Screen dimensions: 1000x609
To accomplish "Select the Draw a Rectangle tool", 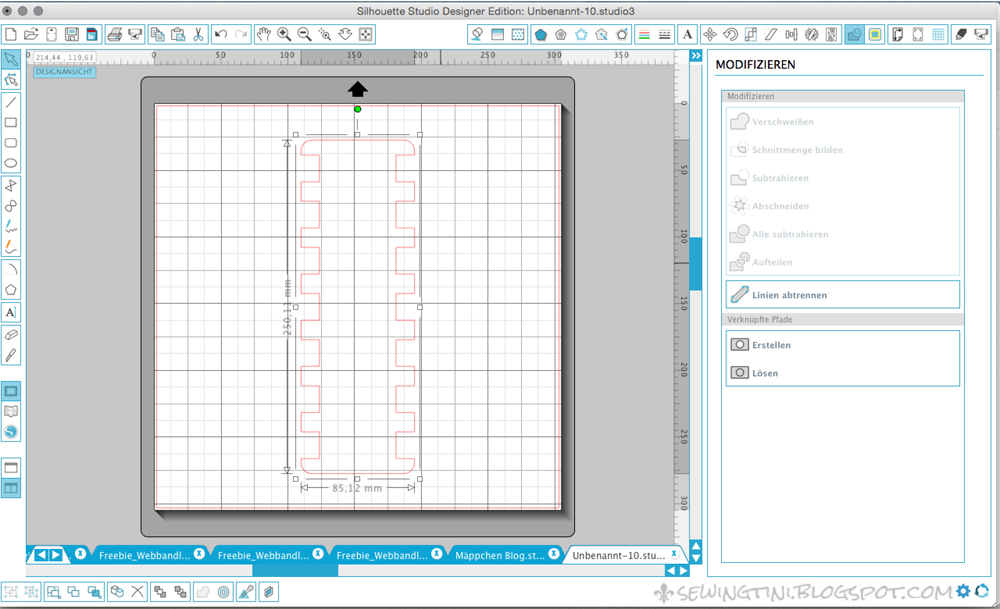I will [x=11, y=122].
